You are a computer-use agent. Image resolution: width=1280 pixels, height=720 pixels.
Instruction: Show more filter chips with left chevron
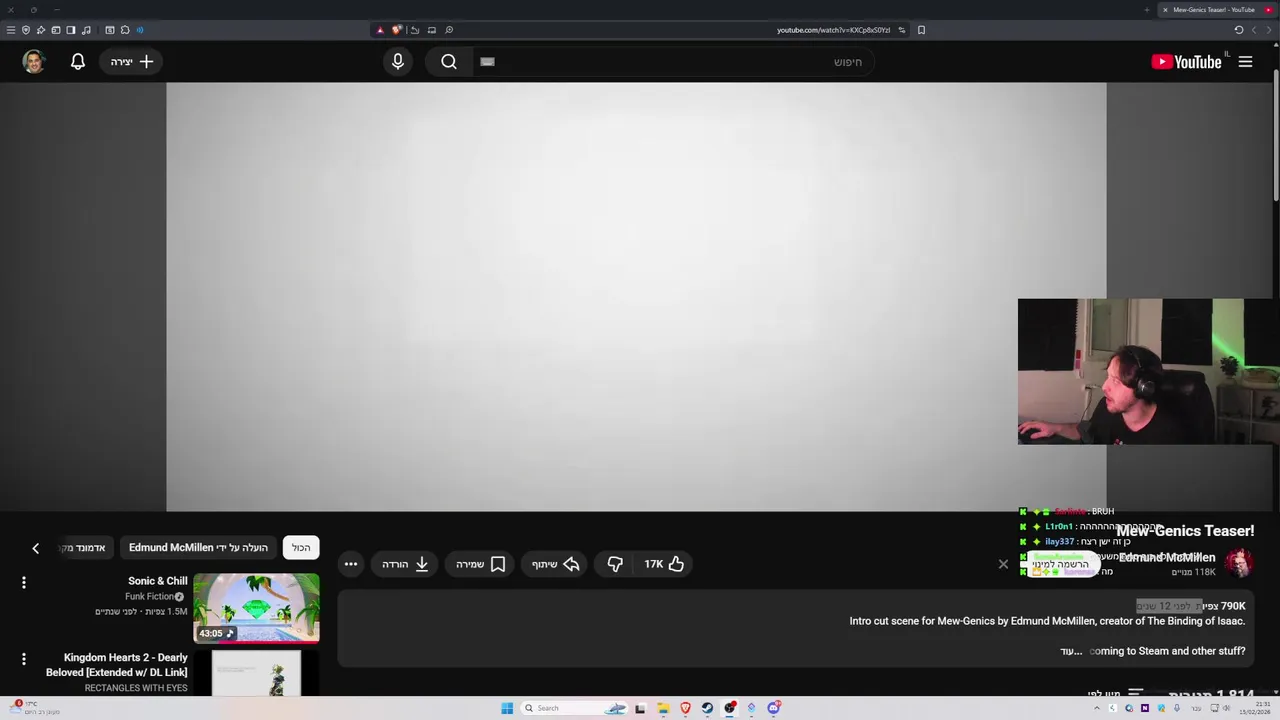(36, 548)
